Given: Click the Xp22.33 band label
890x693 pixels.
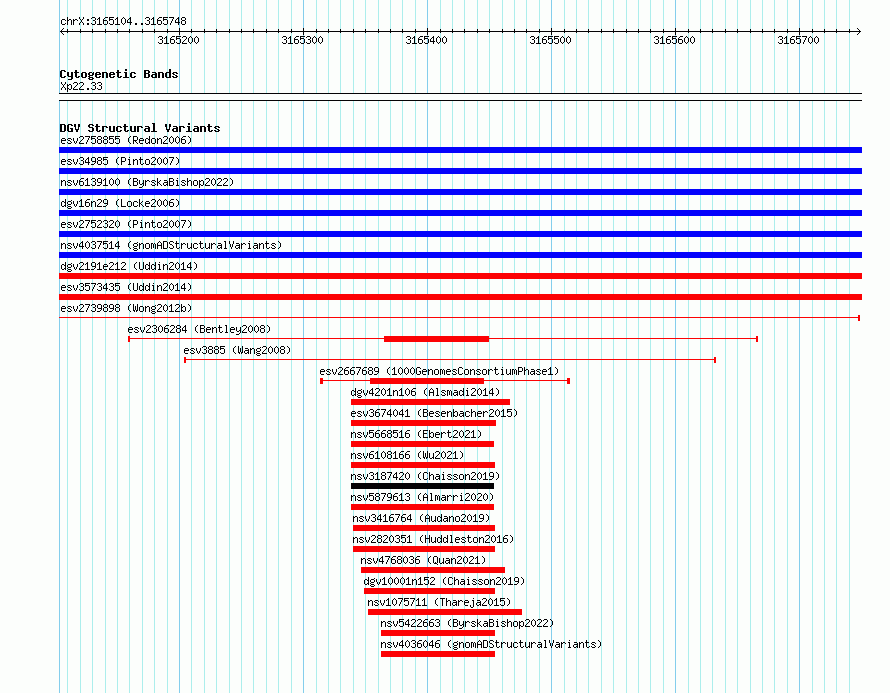Looking at the screenshot, I should [x=81, y=86].
